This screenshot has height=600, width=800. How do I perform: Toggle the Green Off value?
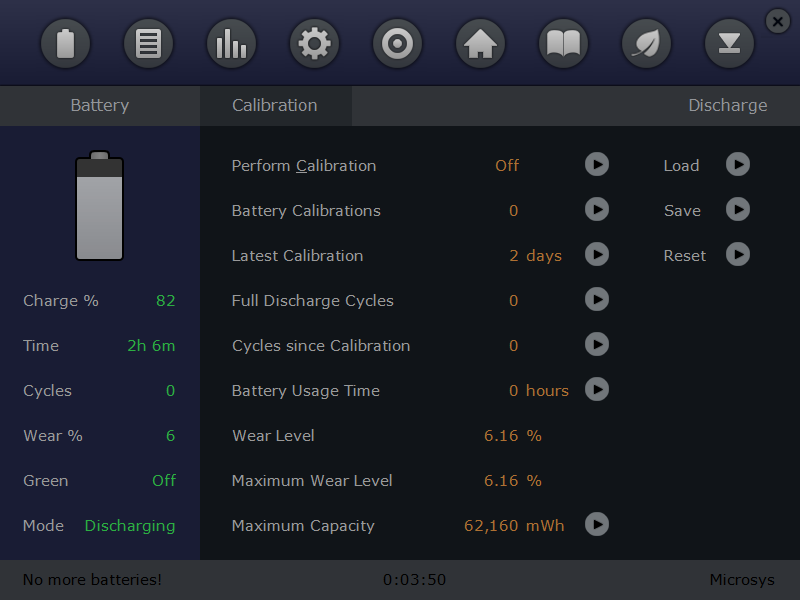tap(164, 481)
